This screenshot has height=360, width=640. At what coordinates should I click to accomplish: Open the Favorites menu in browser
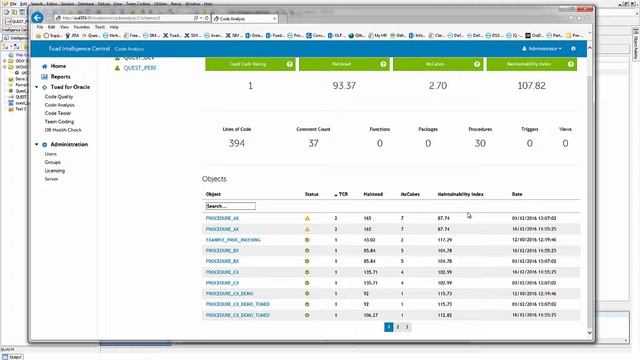coord(82,27)
